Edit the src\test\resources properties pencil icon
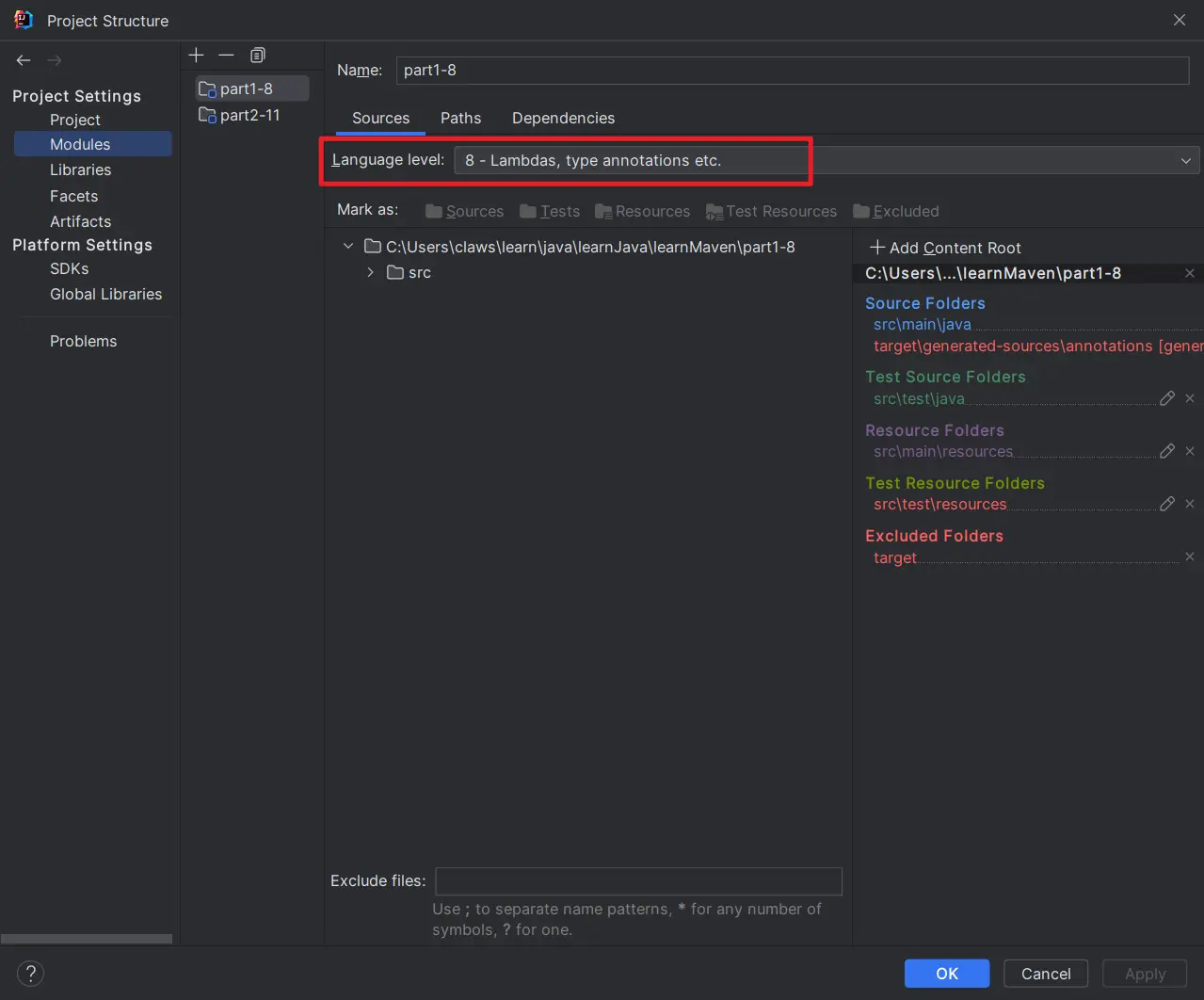1204x1000 pixels. pyautogui.click(x=1167, y=504)
